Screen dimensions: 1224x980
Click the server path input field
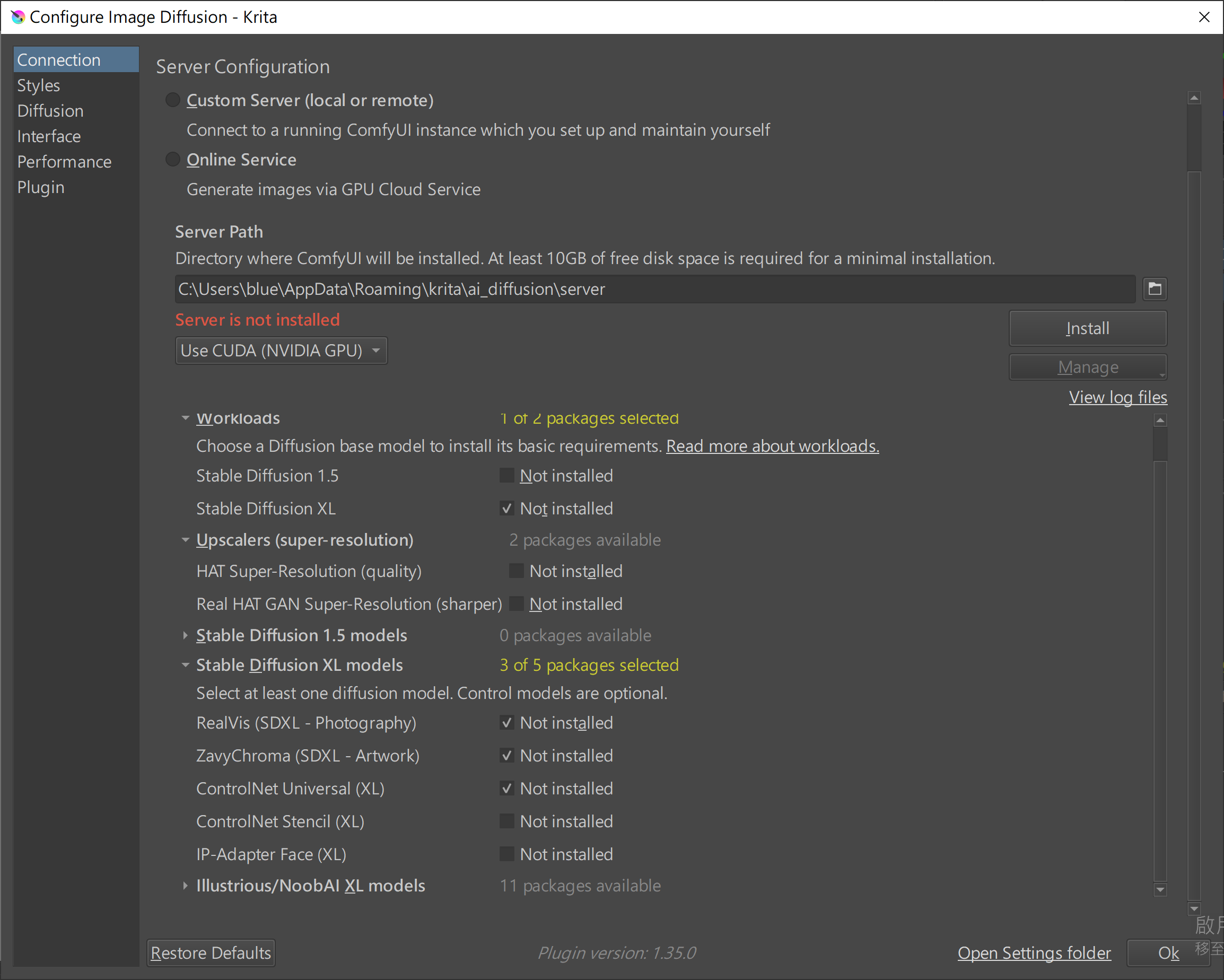[x=654, y=289]
